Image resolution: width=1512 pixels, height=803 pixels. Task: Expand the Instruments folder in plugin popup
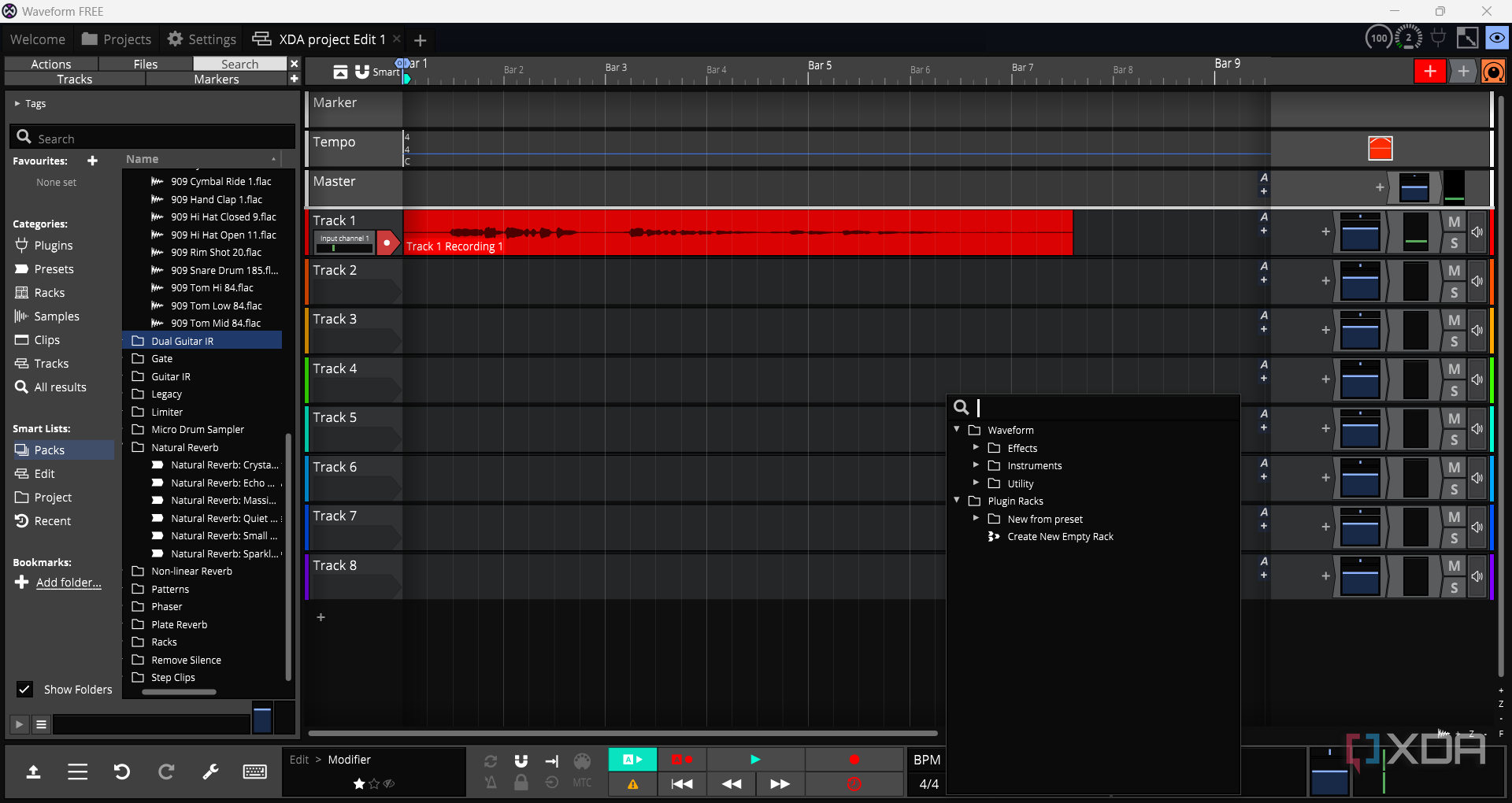[976, 465]
